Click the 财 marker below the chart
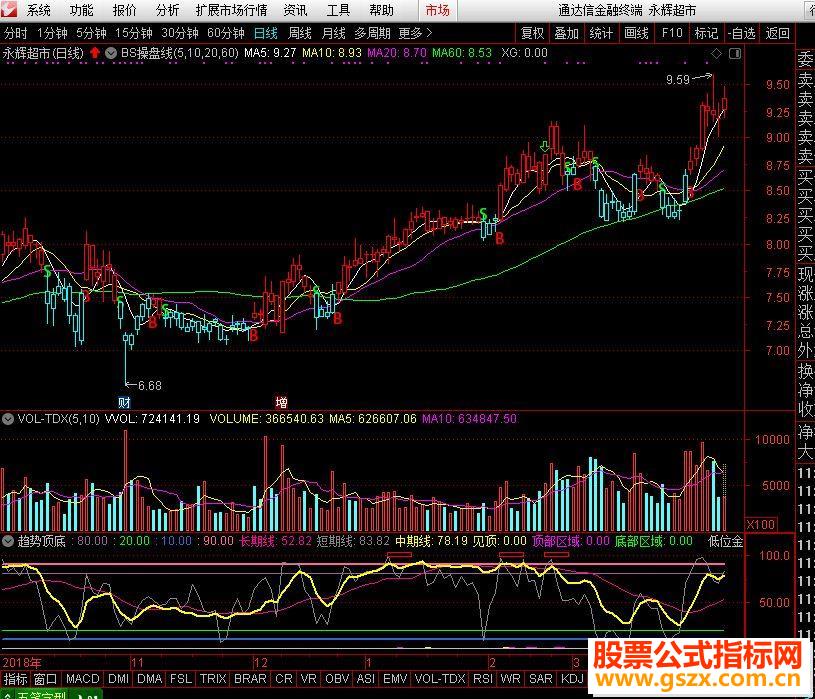Screen dimensions: 815x699 tap(124, 402)
